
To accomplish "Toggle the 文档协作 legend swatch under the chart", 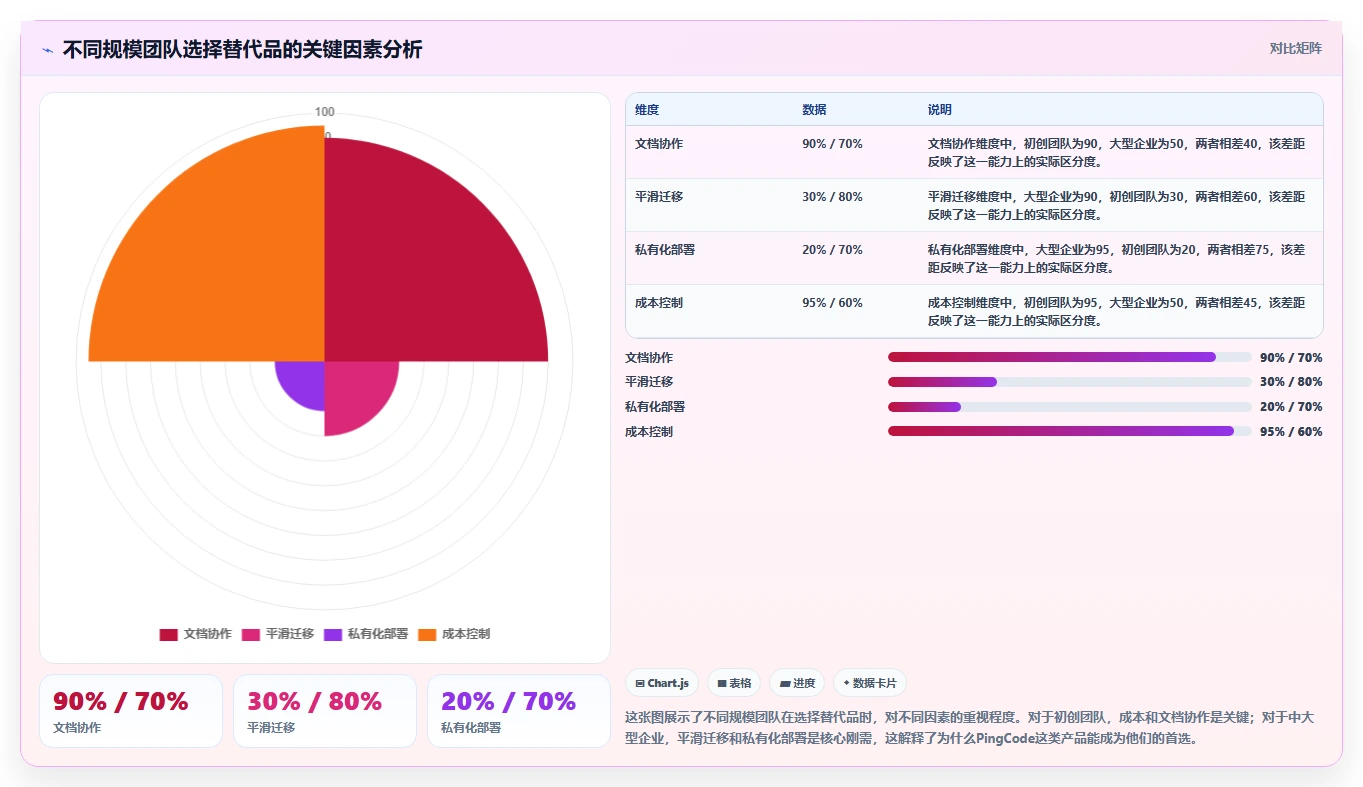I will [x=168, y=634].
